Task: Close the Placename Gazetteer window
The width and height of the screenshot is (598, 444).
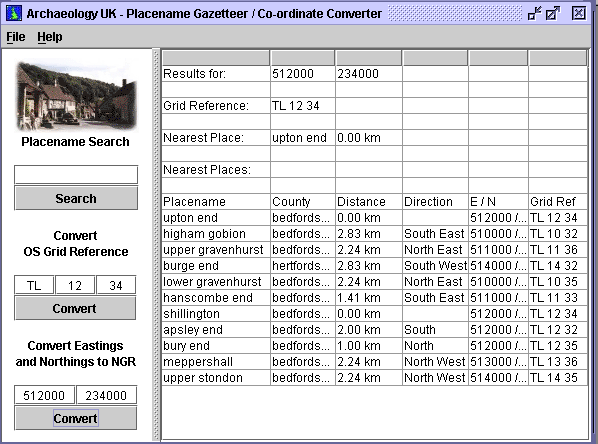Action: click(579, 13)
